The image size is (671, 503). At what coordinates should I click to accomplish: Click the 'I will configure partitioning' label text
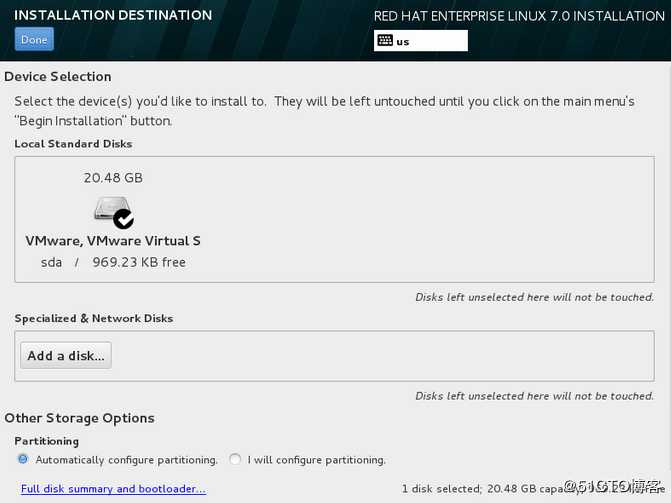(316, 460)
